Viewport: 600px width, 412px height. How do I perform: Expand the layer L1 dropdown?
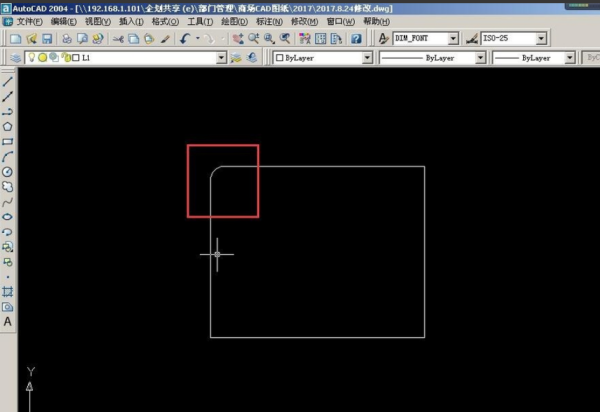(x=221, y=58)
